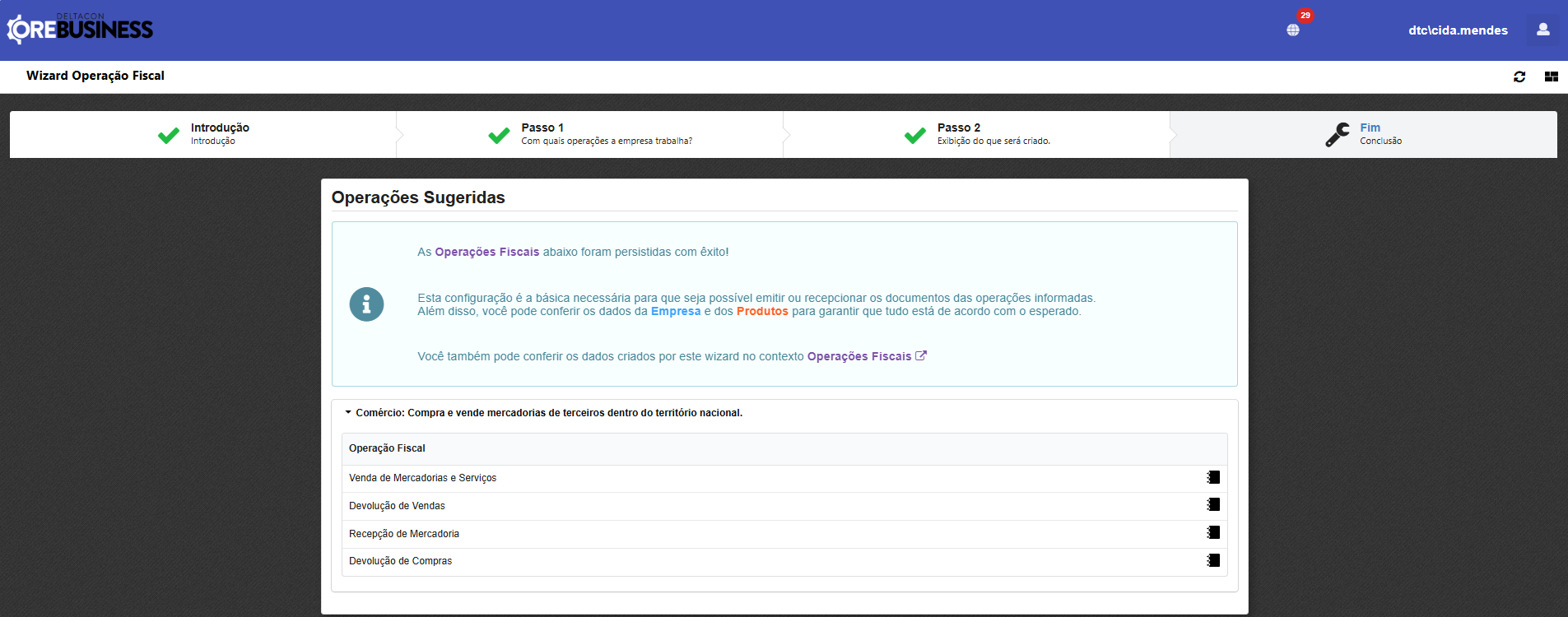This screenshot has width=1568, height=617.
Task: Select the Venda de Mercadorias e Serviços row
Action: point(422,478)
